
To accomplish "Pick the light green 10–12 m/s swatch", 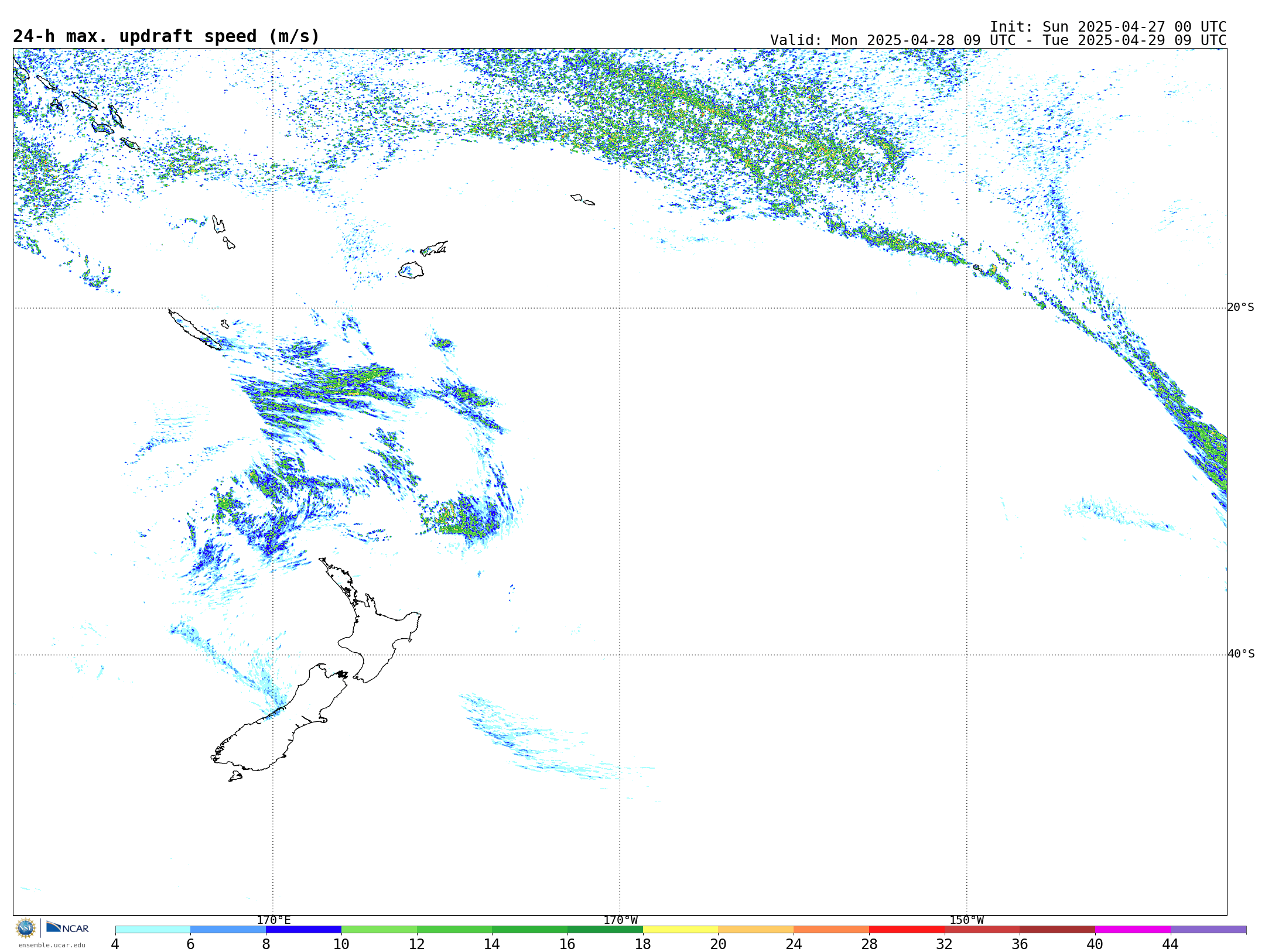I will tap(379, 929).
